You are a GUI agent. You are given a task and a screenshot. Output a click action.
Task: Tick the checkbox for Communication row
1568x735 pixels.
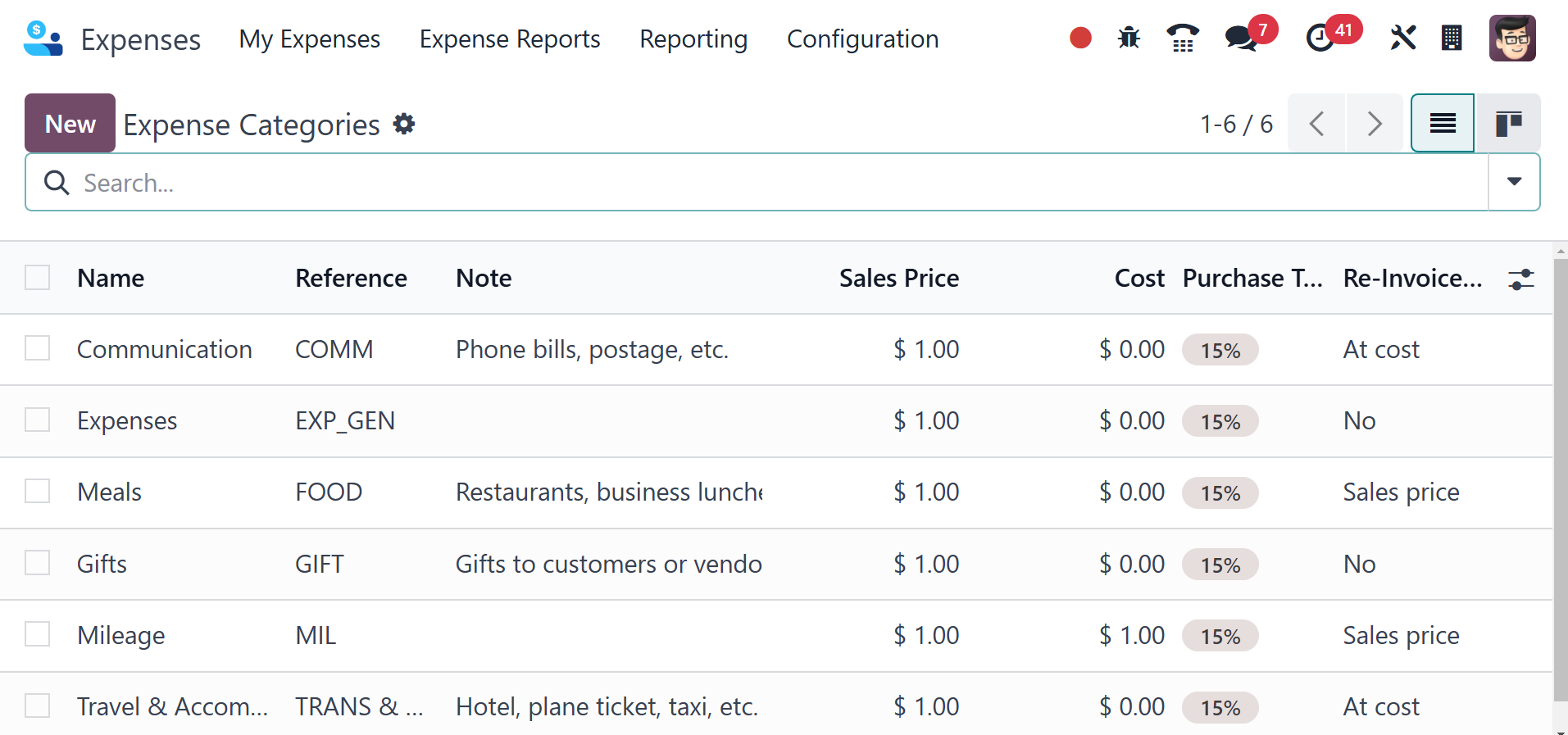point(38,348)
